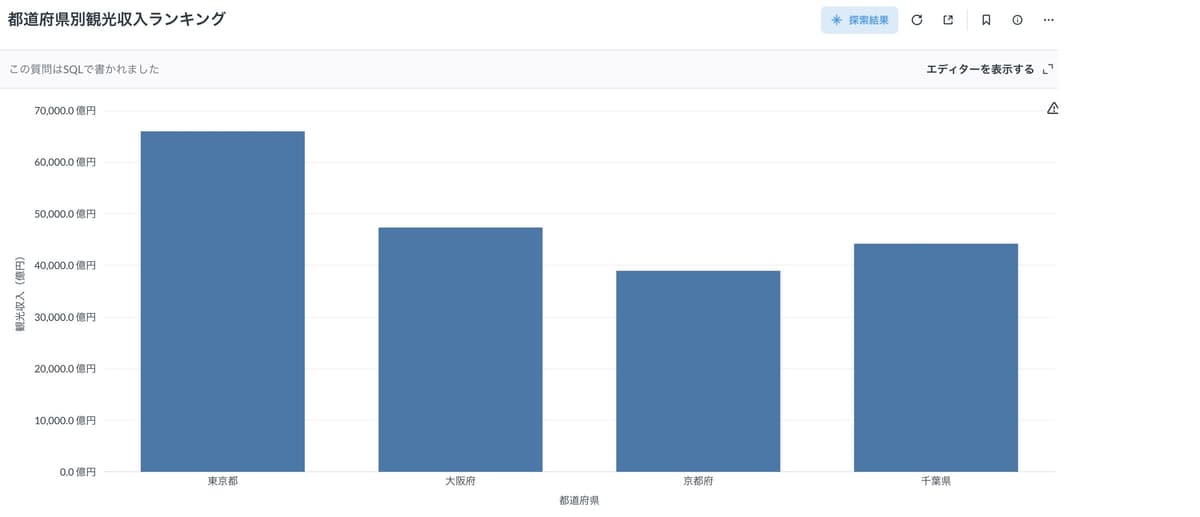Open the three-dot more options menu

(x=1048, y=20)
